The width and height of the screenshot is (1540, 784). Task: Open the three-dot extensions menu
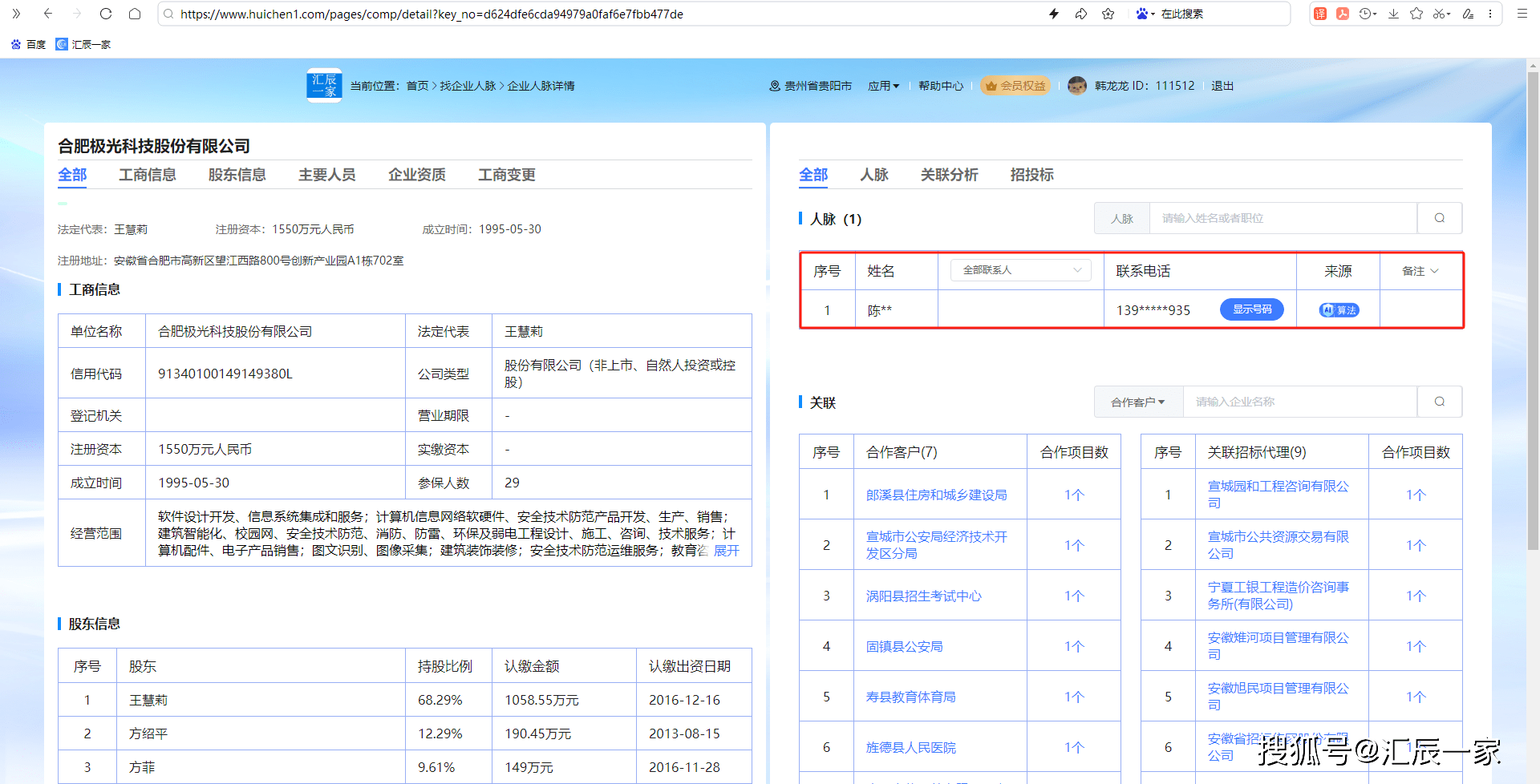click(1490, 14)
